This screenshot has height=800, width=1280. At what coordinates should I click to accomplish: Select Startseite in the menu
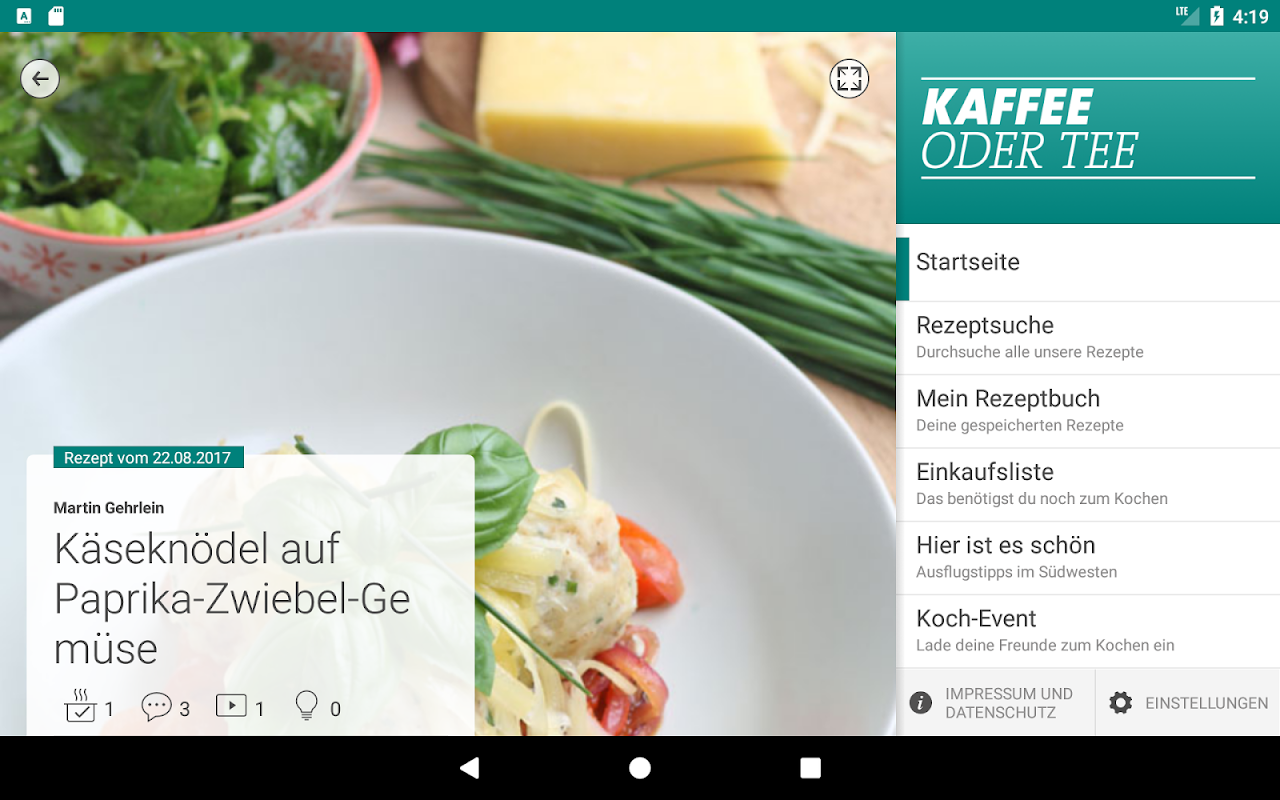point(1088,262)
